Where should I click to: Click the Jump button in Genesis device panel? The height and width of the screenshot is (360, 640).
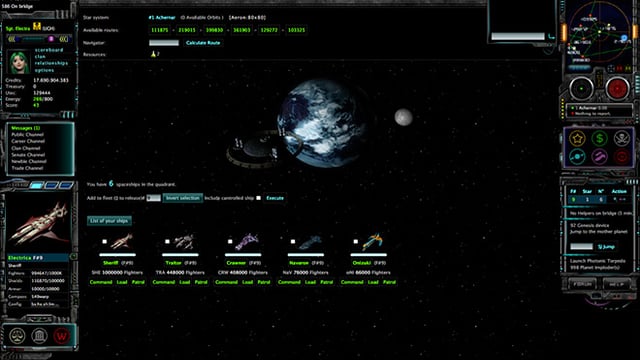coord(606,247)
